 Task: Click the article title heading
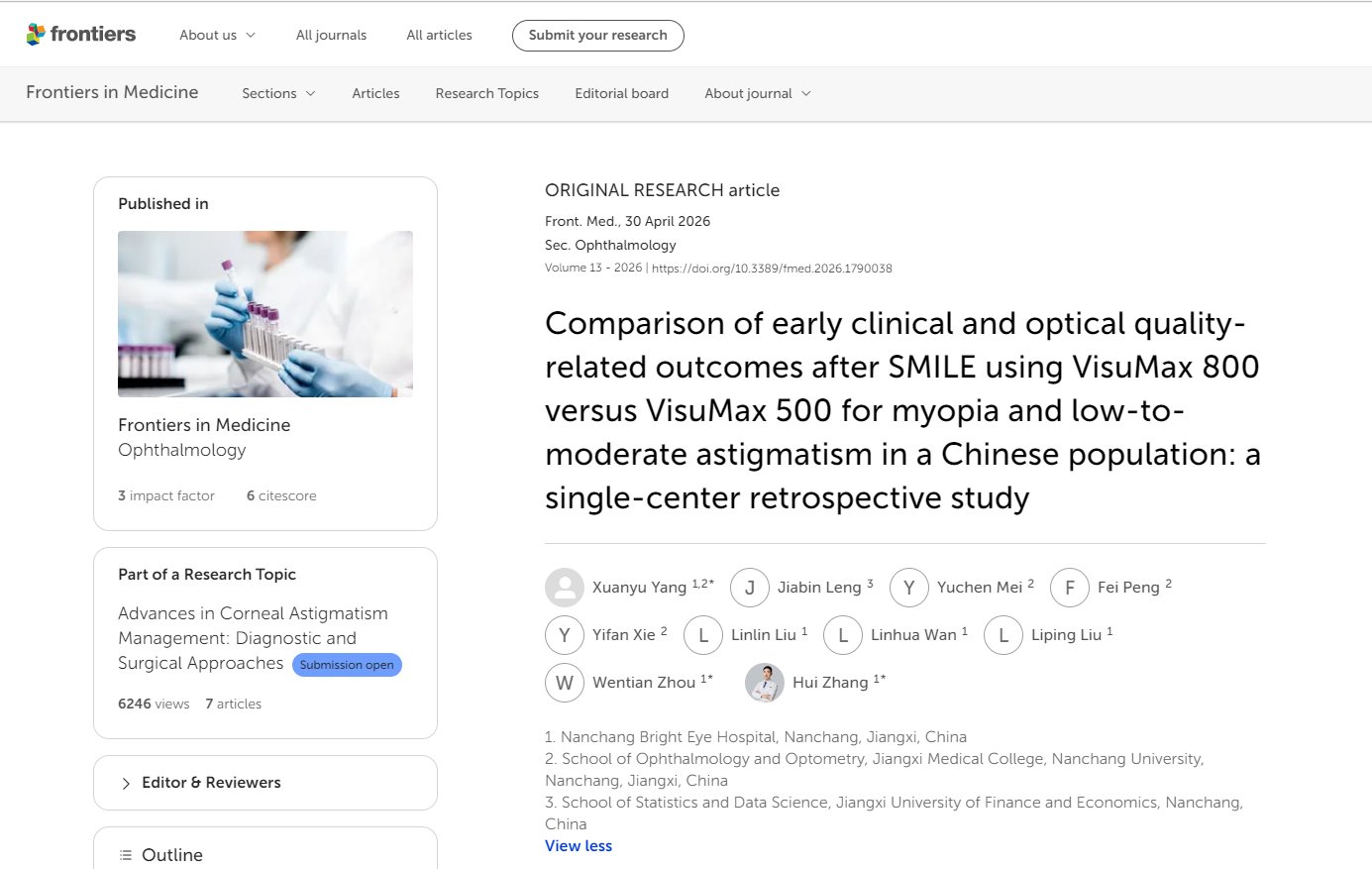click(902, 410)
